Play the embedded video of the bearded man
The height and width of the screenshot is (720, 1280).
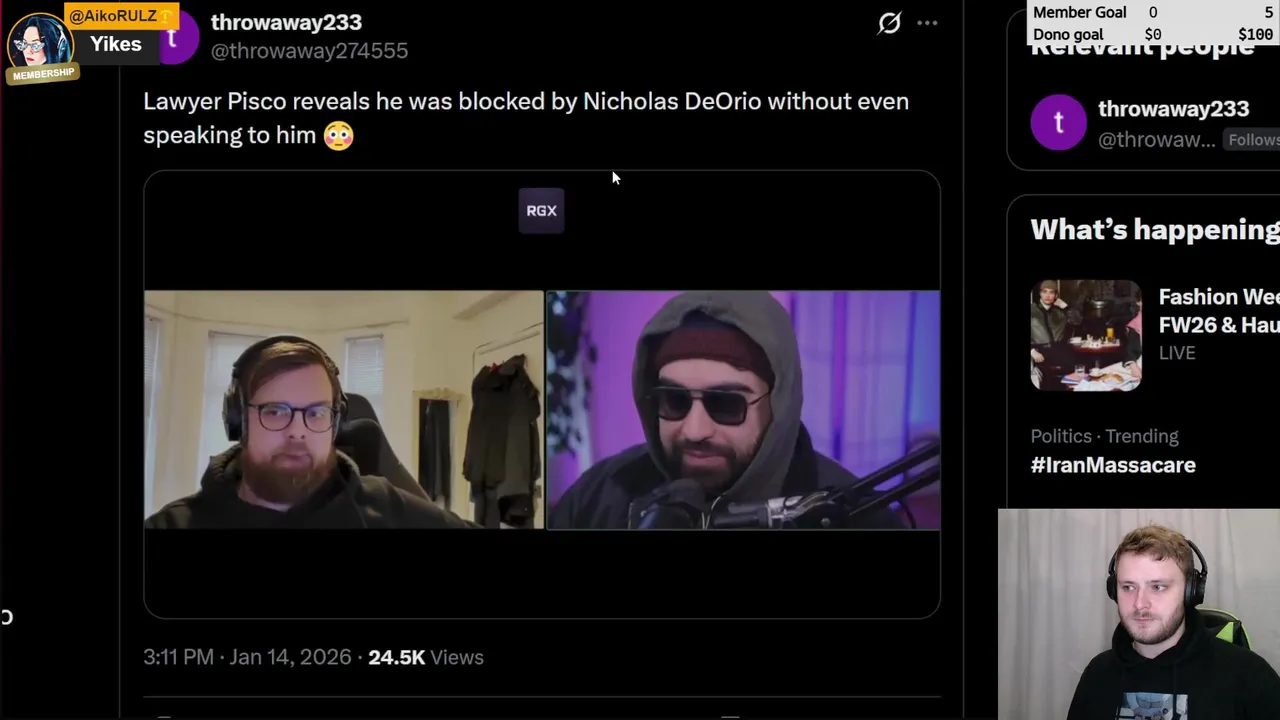click(344, 409)
